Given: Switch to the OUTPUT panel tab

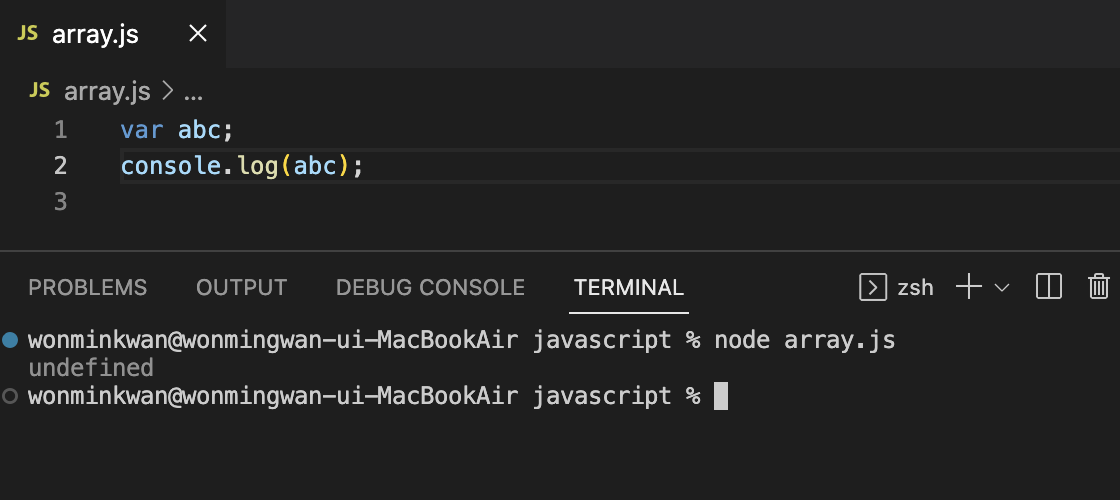Looking at the screenshot, I should click(x=241, y=288).
